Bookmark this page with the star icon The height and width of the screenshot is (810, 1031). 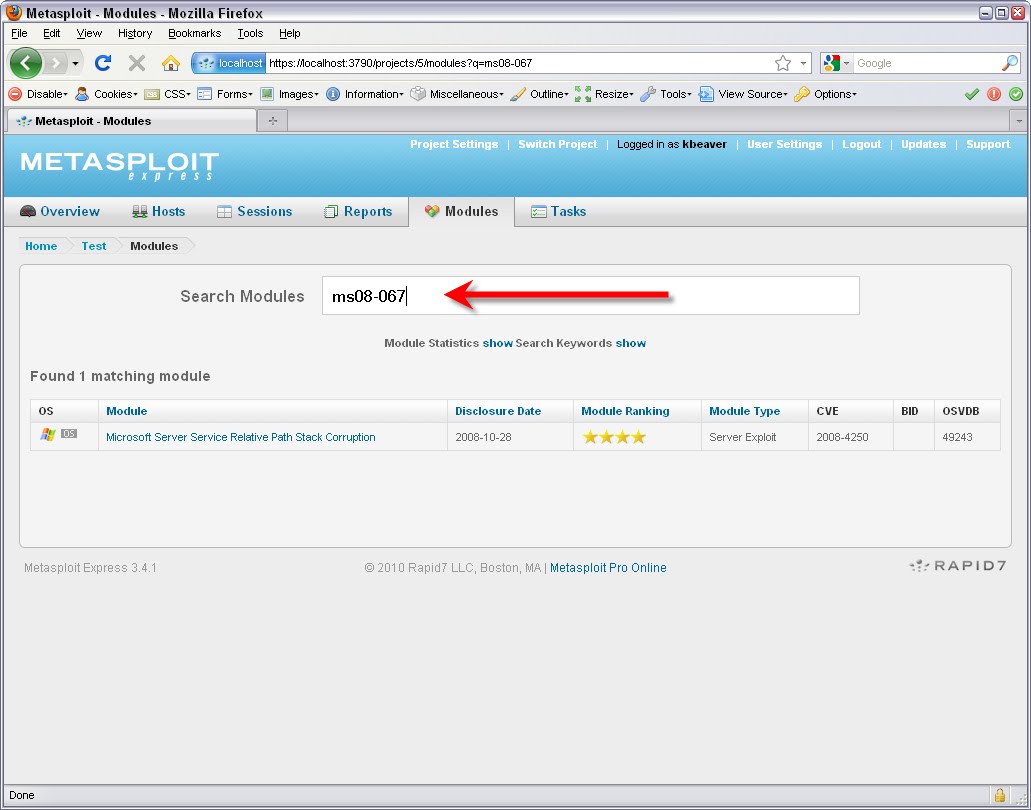click(782, 63)
